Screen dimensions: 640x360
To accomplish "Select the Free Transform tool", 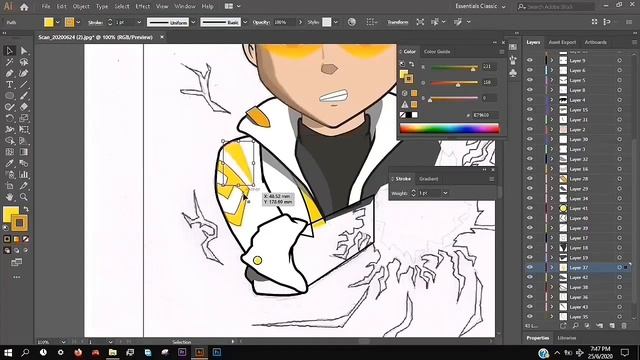I will click(24, 129).
